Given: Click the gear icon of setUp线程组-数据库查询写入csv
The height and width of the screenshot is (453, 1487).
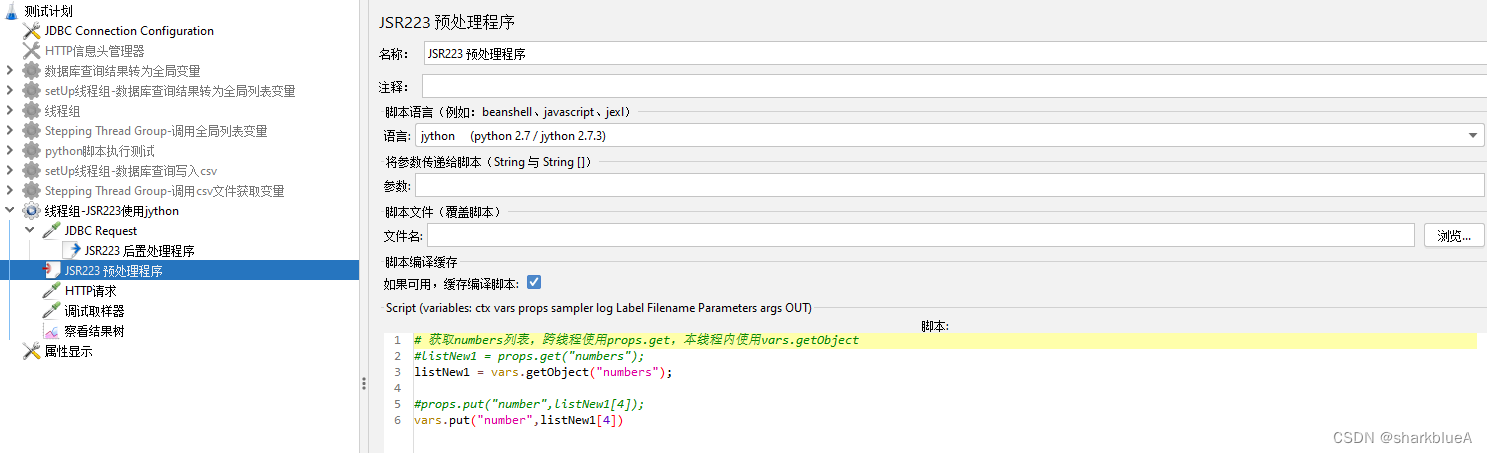Looking at the screenshot, I should click(31, 170).
